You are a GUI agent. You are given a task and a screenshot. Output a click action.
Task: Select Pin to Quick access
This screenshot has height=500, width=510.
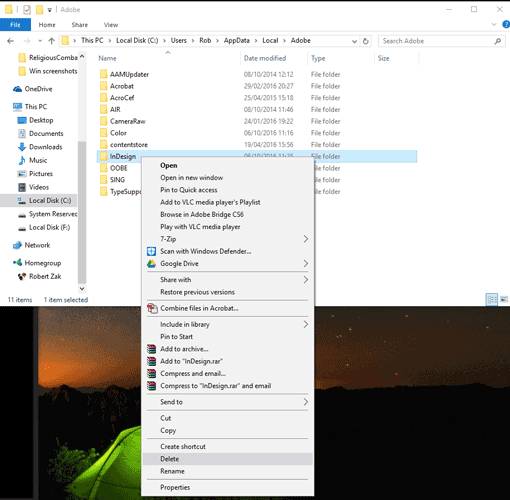[228, 190]
